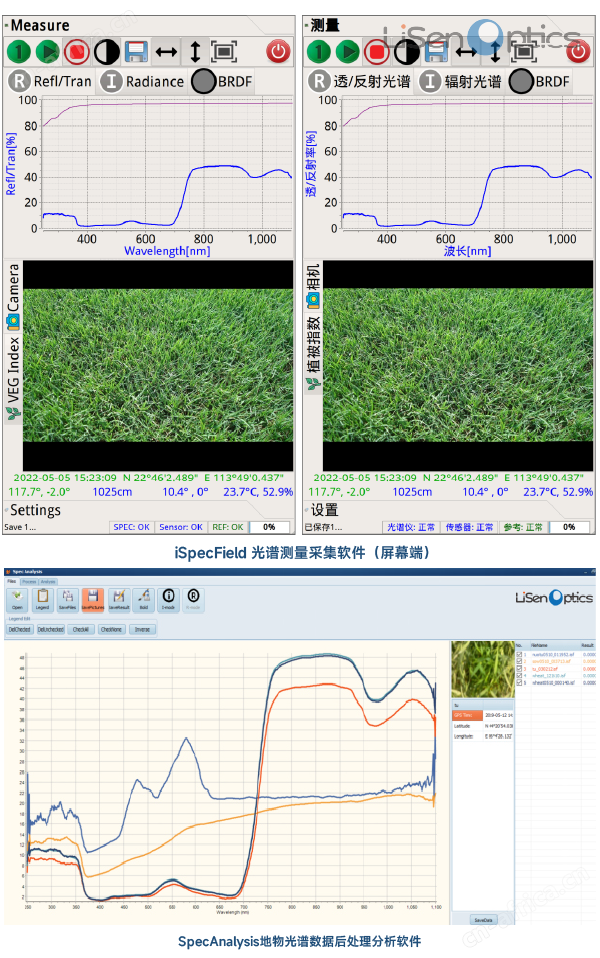Toggle the I-mode icon
This screenshot has height=958, width=600.
point(169,599)
